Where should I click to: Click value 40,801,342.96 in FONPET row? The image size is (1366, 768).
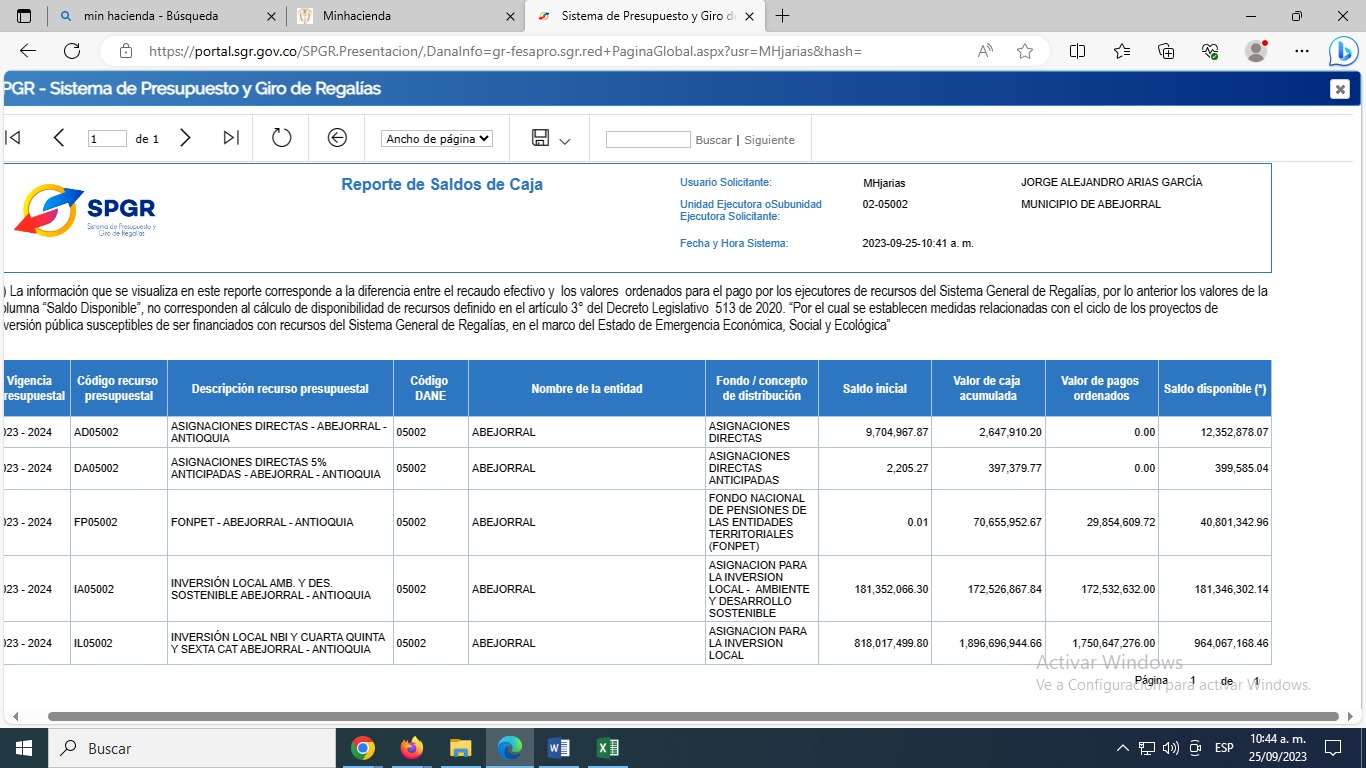(1234, 522)
